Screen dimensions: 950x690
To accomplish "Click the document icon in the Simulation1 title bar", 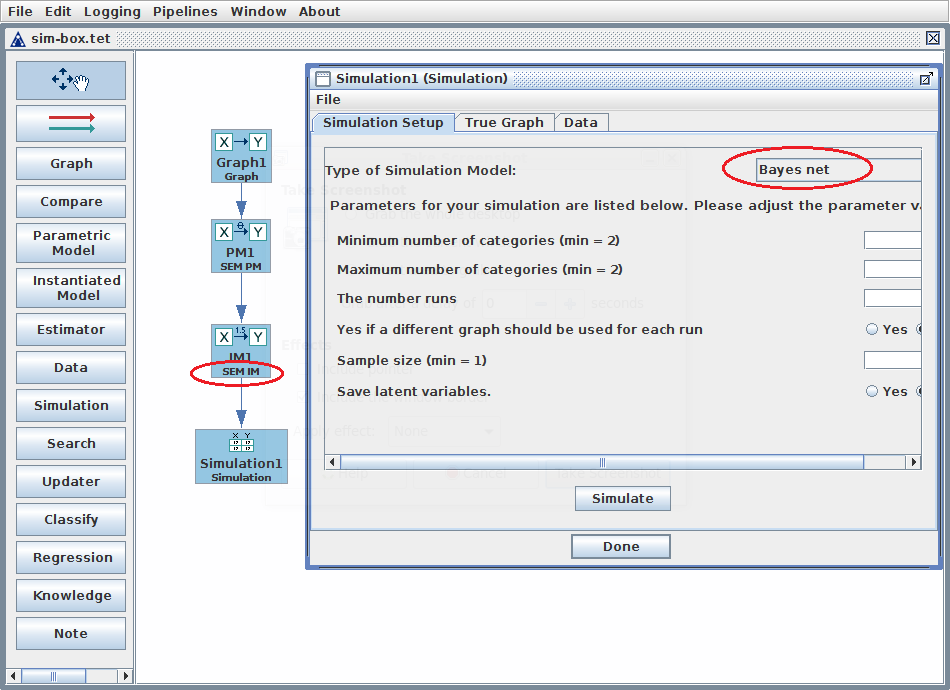I will [322, 78].
